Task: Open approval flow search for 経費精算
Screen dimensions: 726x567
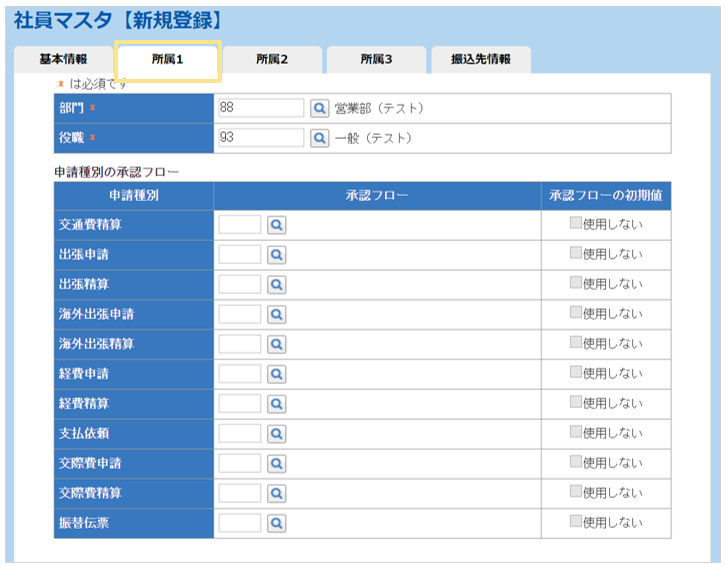Action: pyautogui.click(x=276, y=404)
